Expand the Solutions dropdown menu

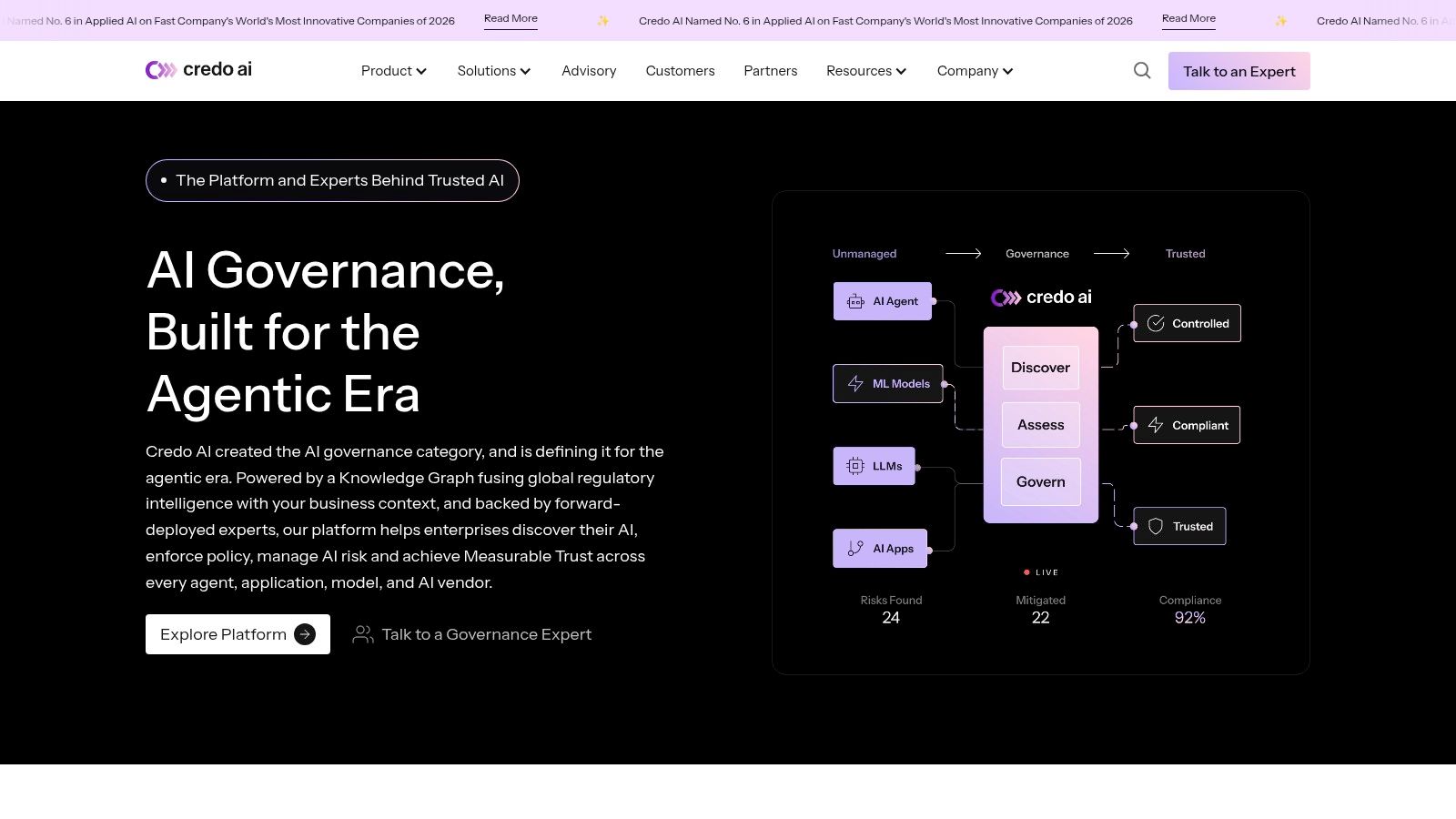[x=494, y=71]
